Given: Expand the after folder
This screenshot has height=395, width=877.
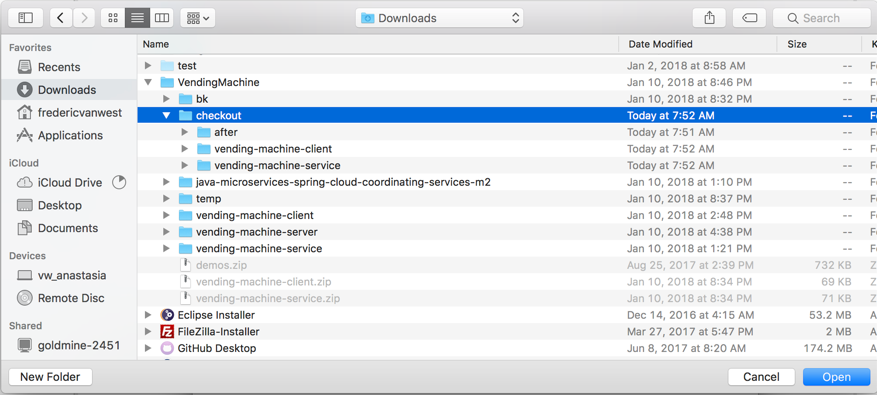Looking at the screenshot, I should [x=185, y=132].
